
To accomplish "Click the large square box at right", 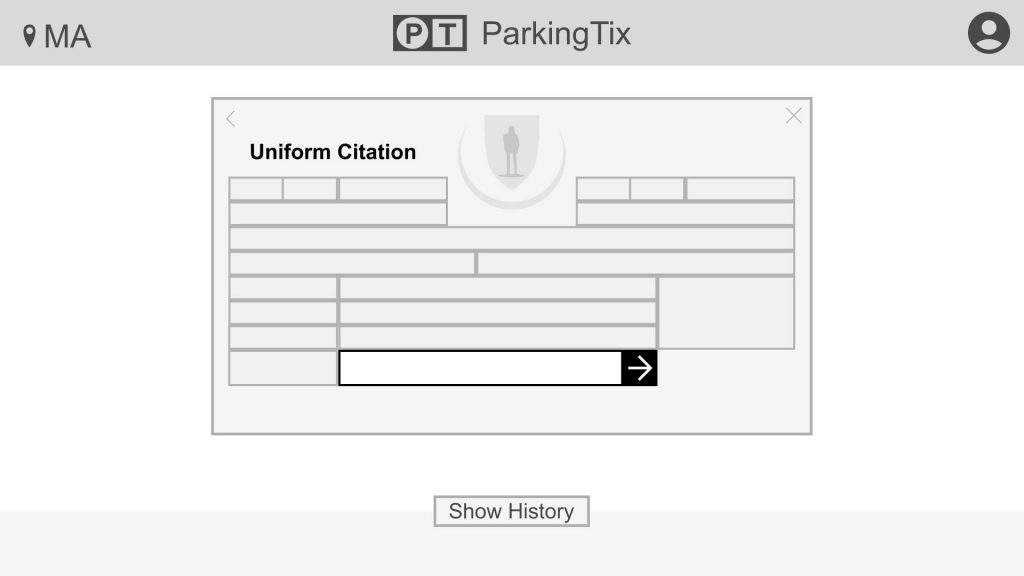I will point(726,313).
